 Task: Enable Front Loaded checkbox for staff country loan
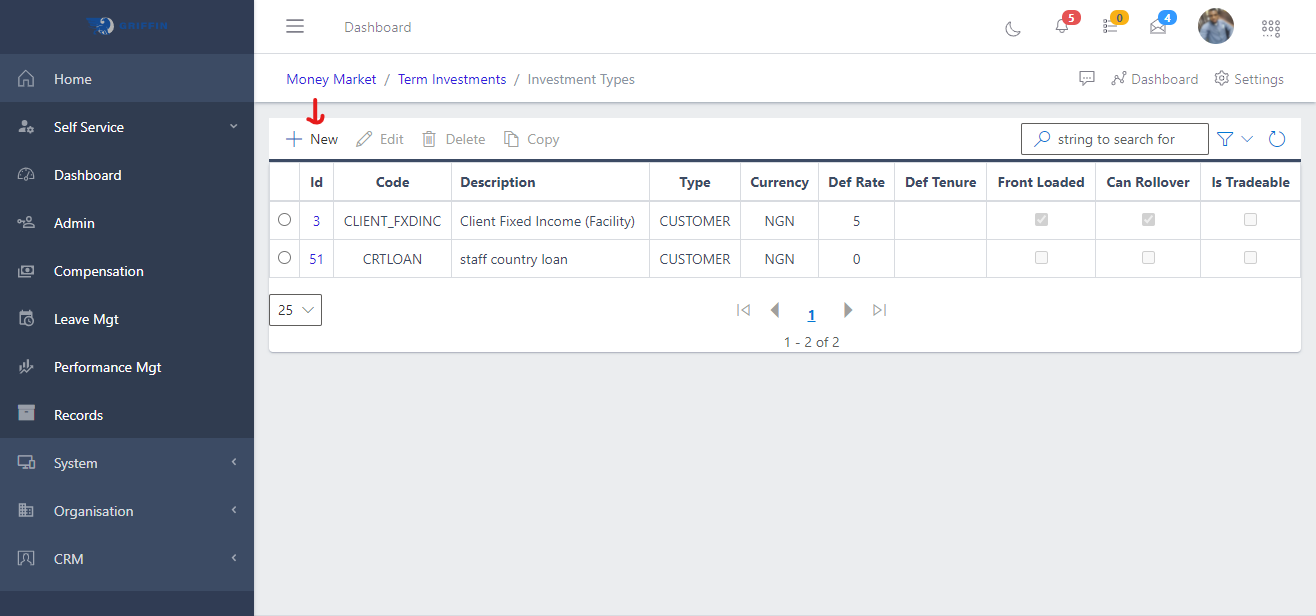click(x=1040, y=257)
